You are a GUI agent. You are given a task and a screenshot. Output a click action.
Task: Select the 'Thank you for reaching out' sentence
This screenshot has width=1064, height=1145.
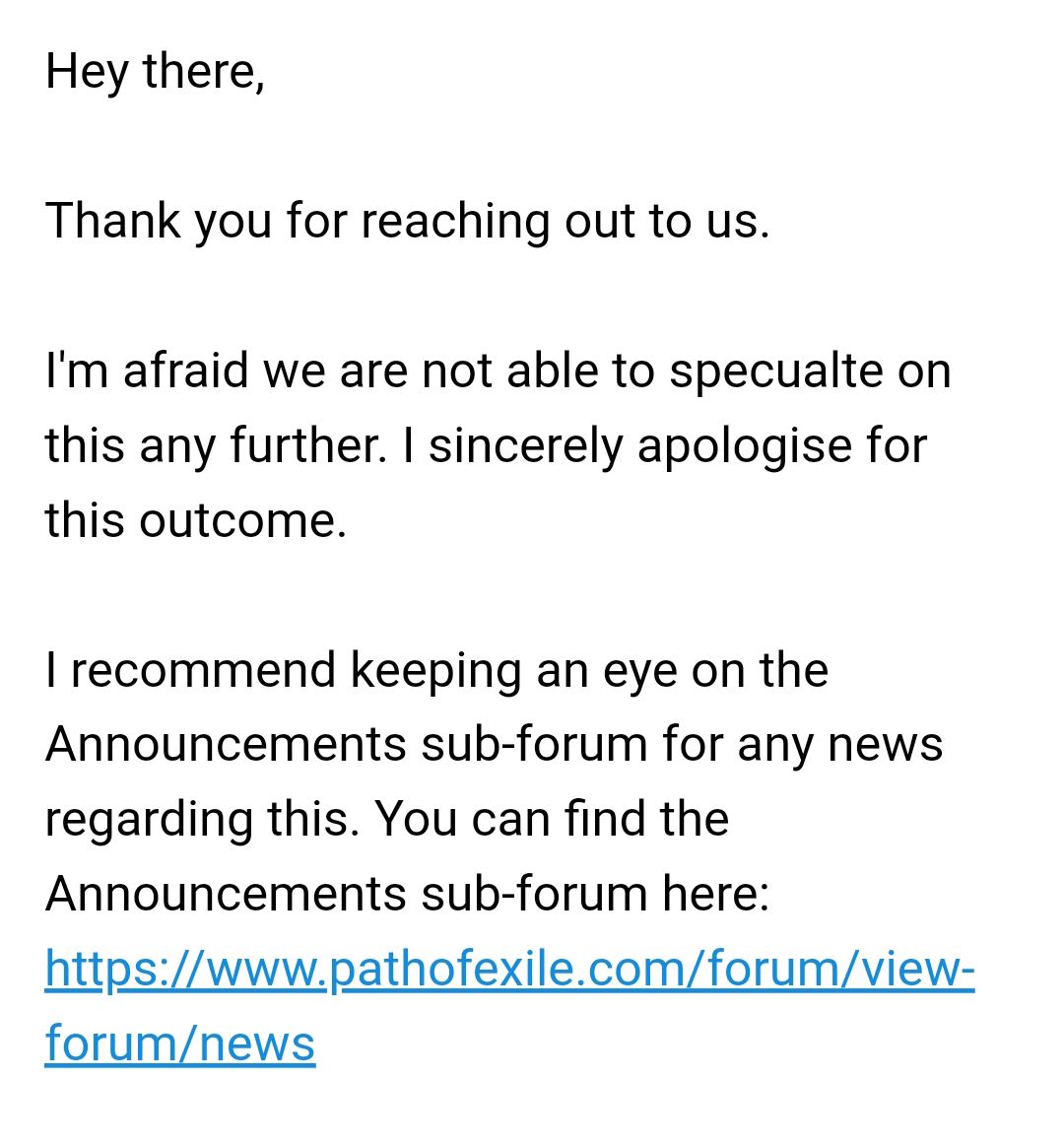pyautogui.click(x=408, y=222)
